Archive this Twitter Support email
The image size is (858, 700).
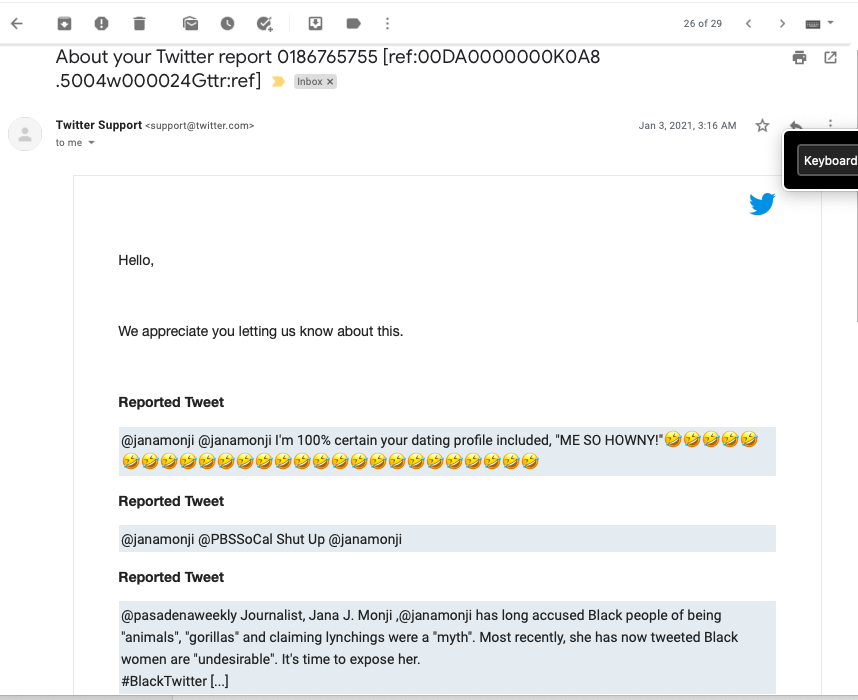click(x=64, y=23)
